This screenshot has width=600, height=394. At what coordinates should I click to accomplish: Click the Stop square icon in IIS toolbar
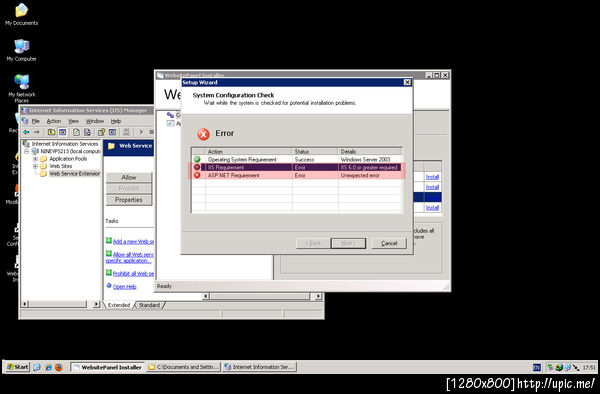click(x=152, y=132)
